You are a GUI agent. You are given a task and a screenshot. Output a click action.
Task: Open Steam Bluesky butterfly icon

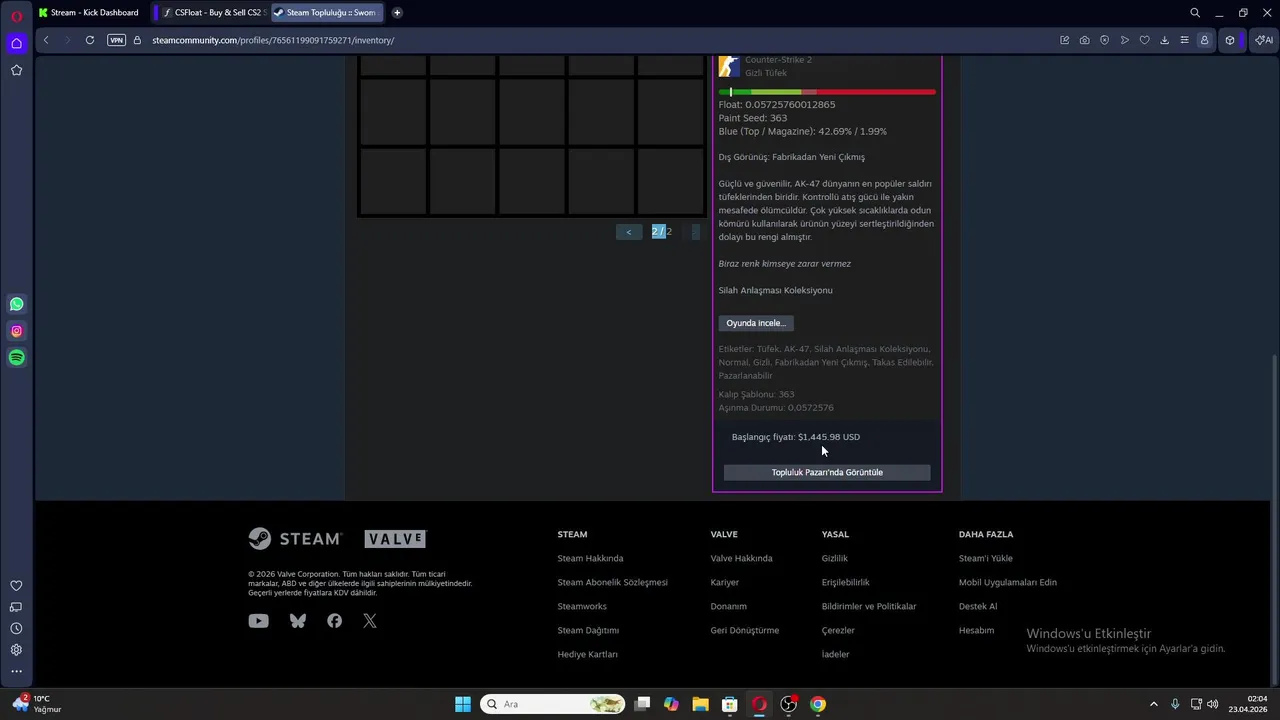(x=297, y=621)
